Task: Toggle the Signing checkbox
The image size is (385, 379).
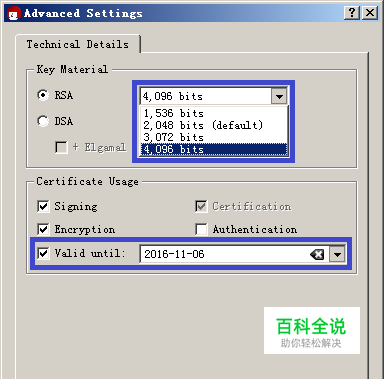Action: coord(43,206)
